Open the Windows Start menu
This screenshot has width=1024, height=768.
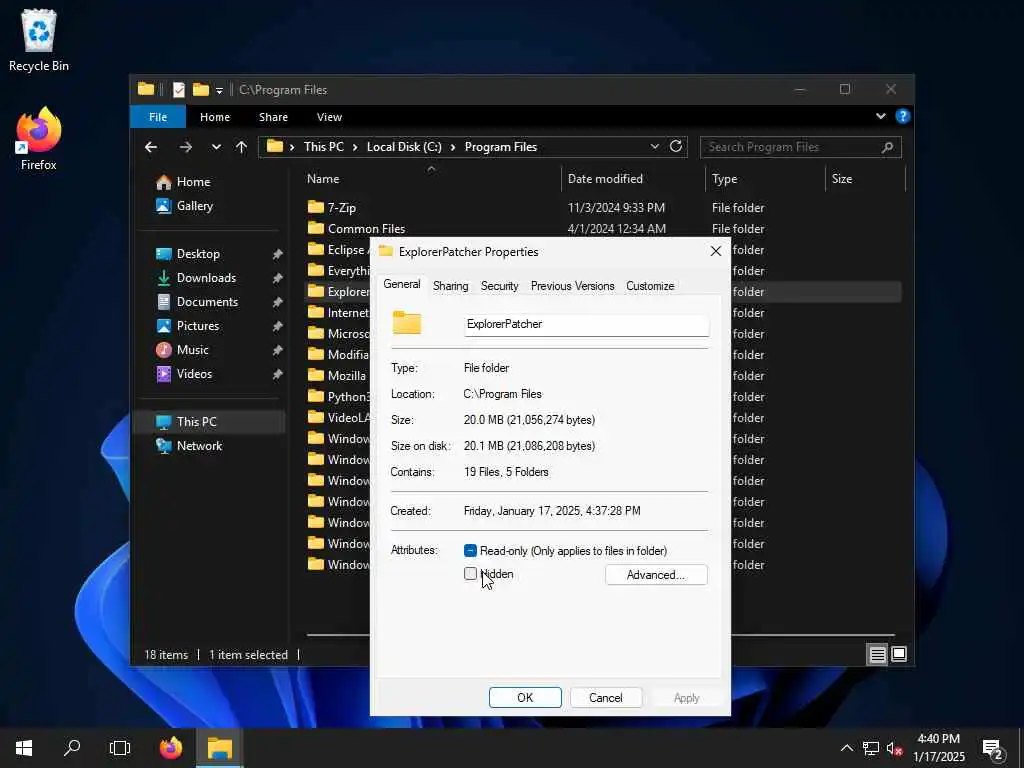tap(24, 748)
